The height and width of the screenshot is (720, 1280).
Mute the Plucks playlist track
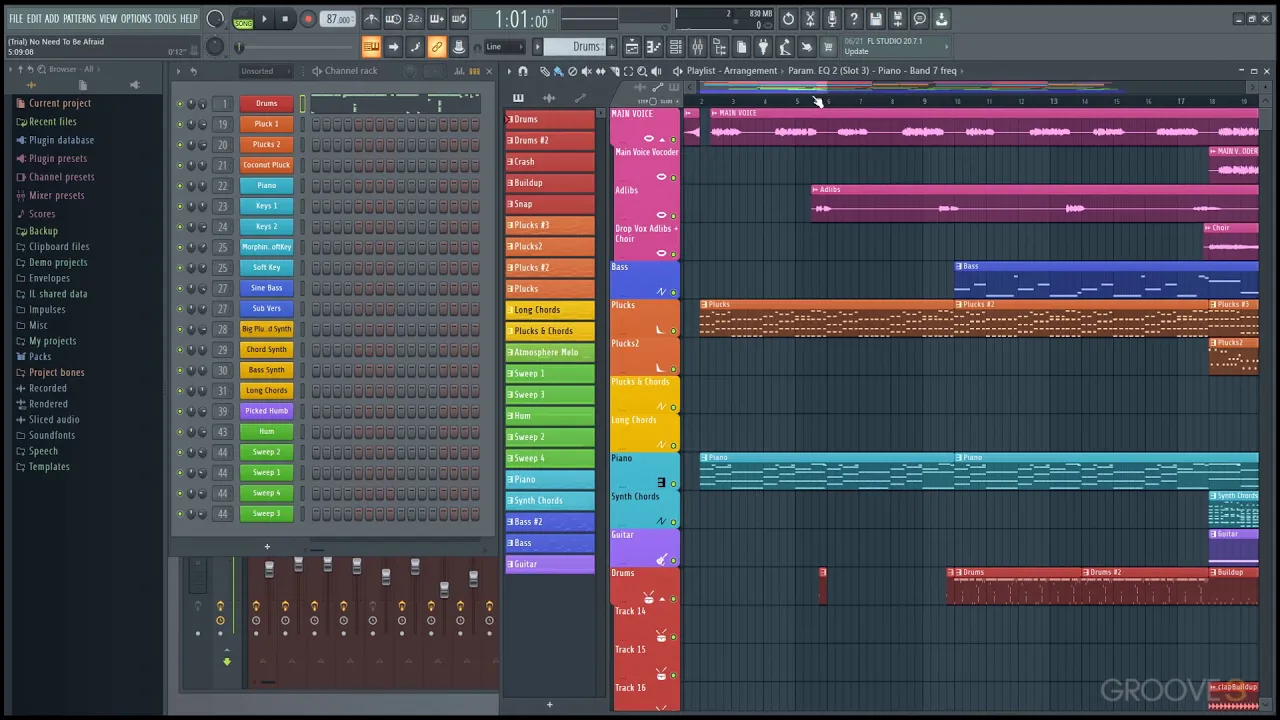(x=673, y=331)
